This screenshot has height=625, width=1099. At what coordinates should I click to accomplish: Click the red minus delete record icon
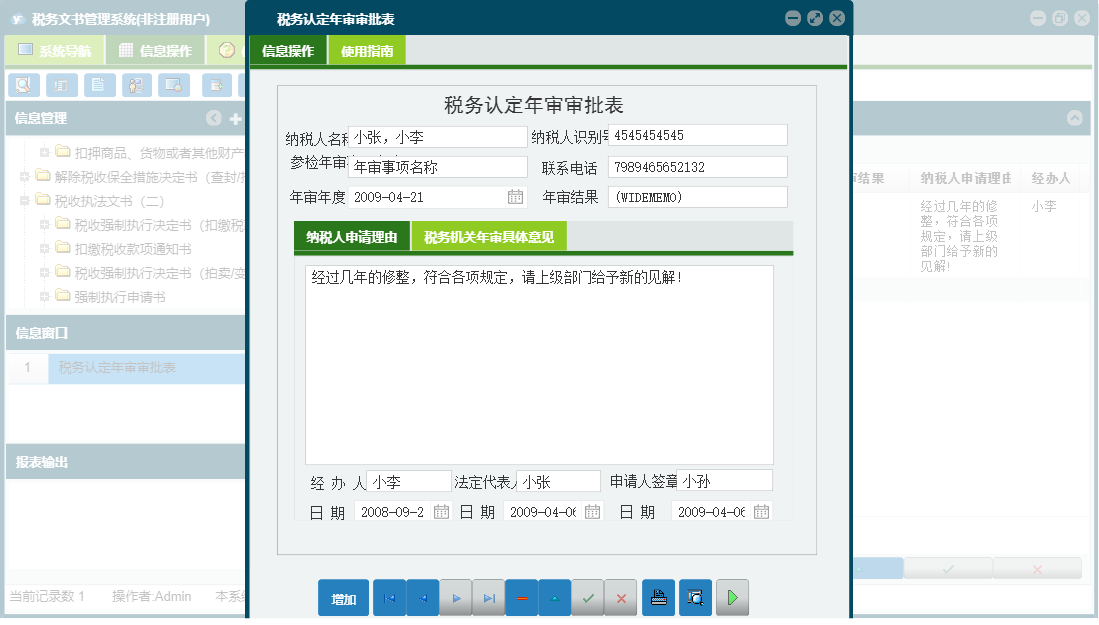[x=521, y=597]
